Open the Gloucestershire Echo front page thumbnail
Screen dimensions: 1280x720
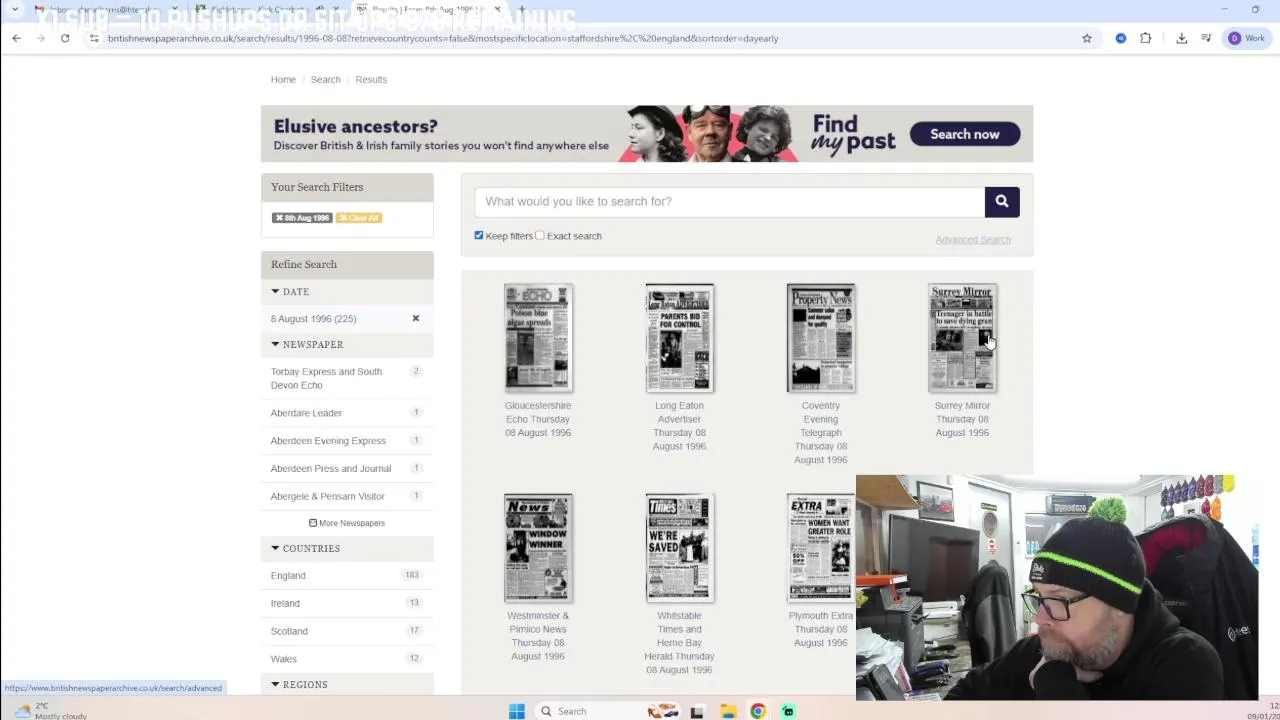pos(538,338)
